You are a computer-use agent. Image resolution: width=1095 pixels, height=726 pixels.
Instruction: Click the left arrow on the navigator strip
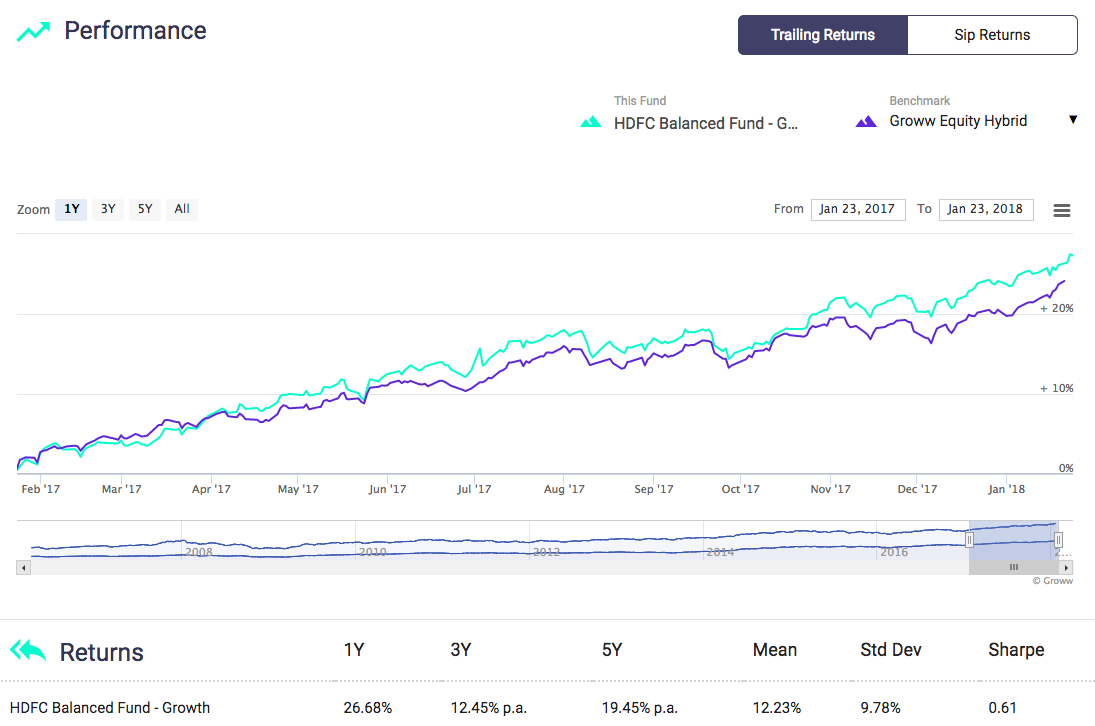point(22,567)
